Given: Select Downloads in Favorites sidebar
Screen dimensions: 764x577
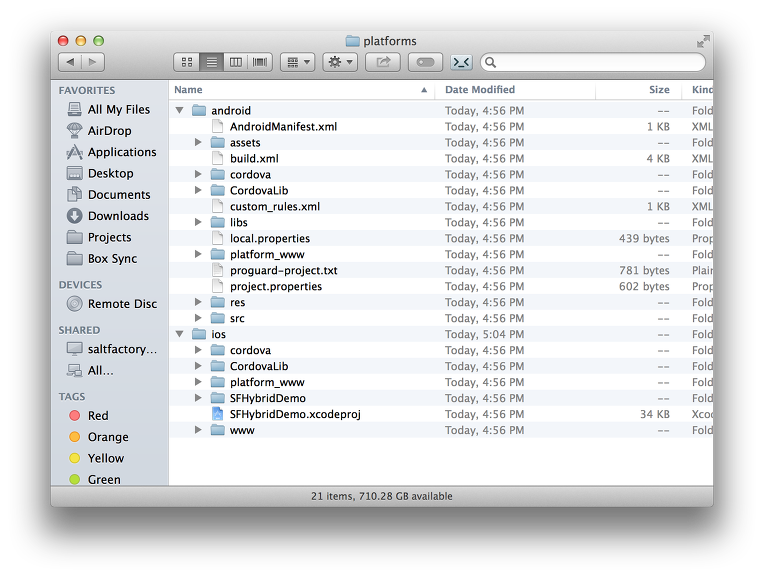Looking at the screenshot, I should [117, 216].
